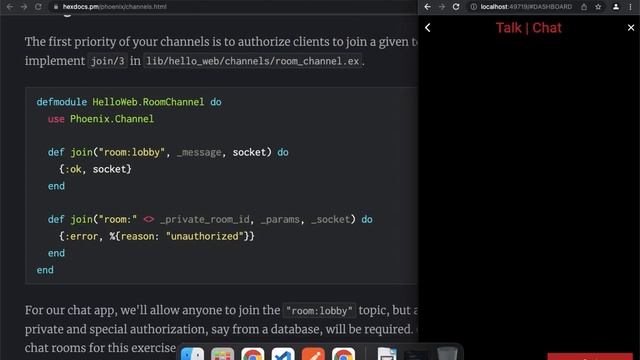Viewport: 640px width, 360px height.
Task: Click the defmodule keyword in the code block
Action: tap(62, 102)
